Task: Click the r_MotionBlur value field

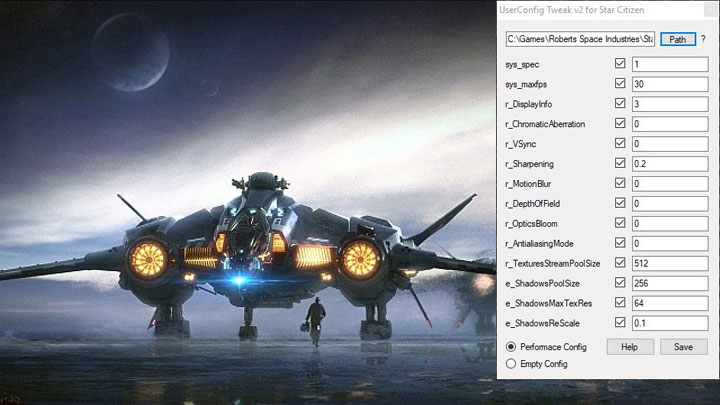Action: pos(670,184)
